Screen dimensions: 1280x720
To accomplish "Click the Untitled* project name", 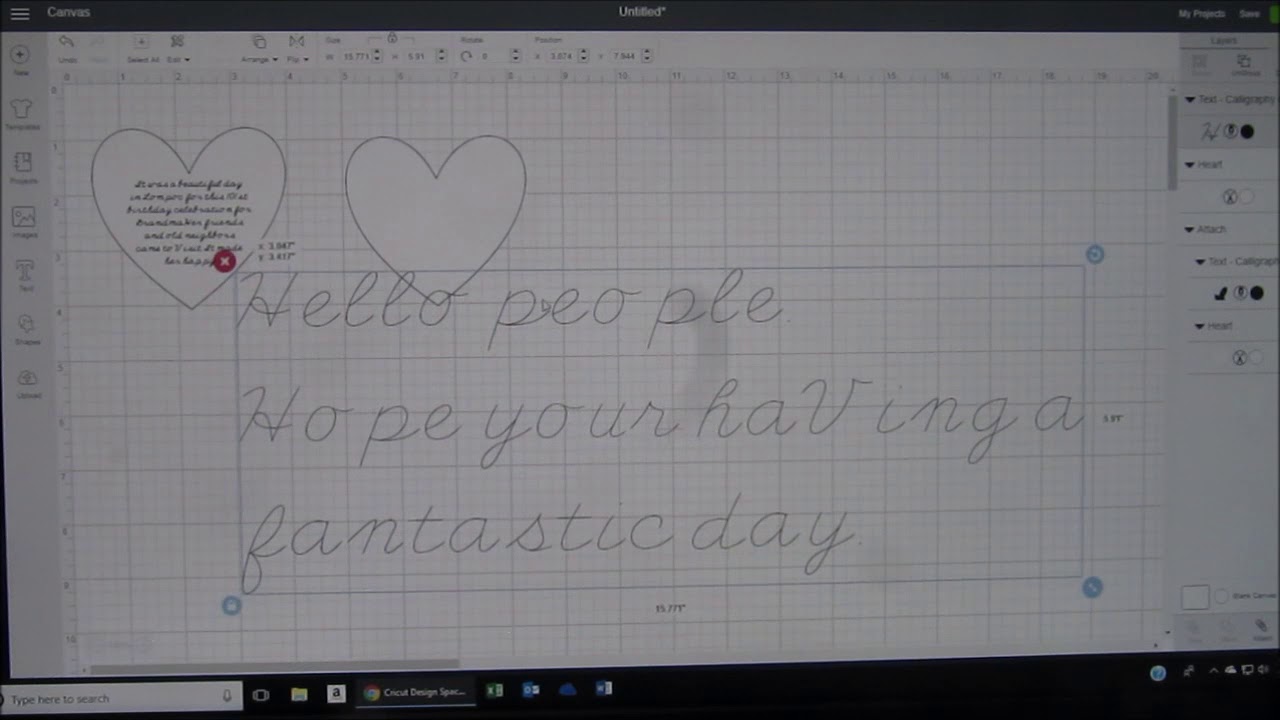I will tap(641, 12).
